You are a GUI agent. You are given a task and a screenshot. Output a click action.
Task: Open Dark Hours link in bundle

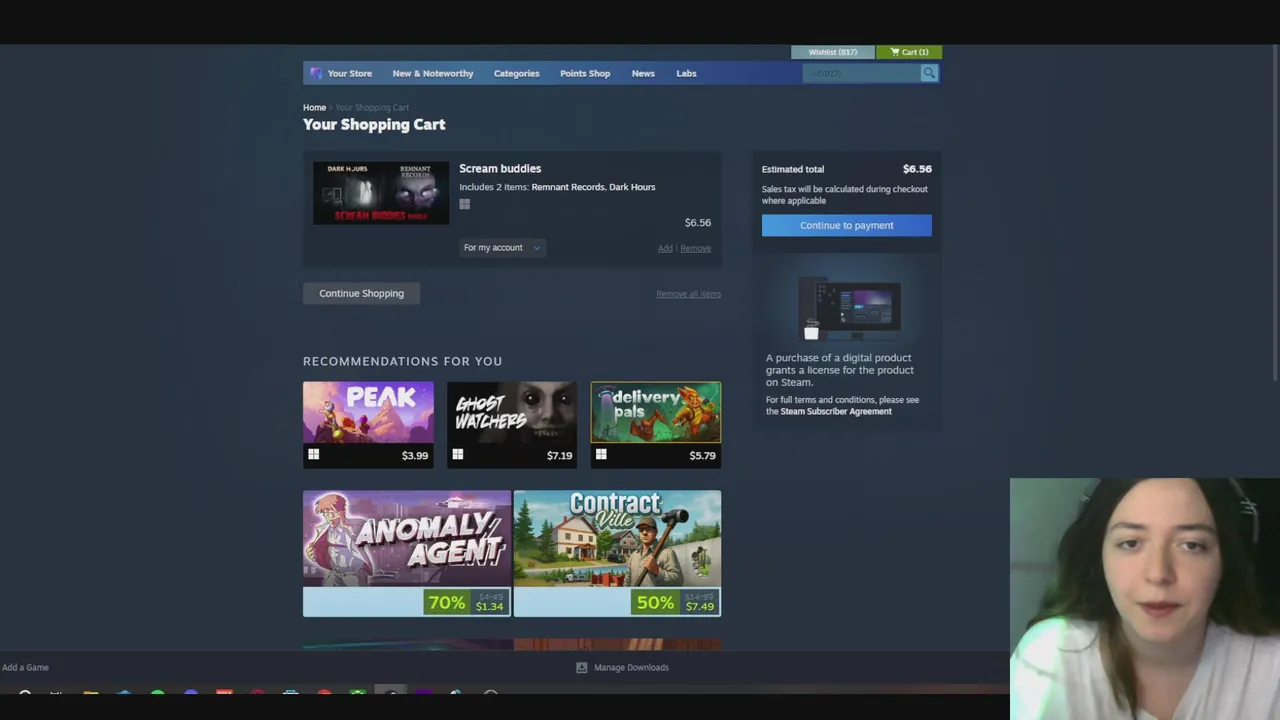pyautogui.click(x=632, y=187)
